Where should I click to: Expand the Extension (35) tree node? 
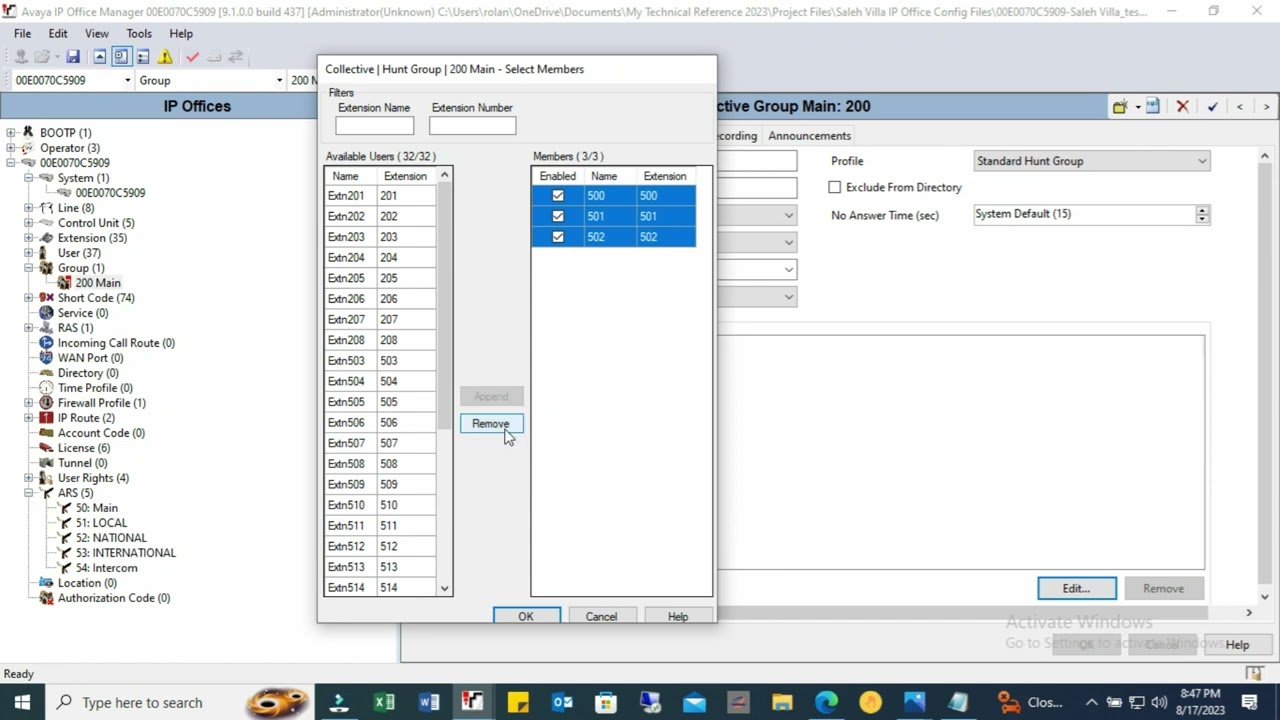click(29, 238)
